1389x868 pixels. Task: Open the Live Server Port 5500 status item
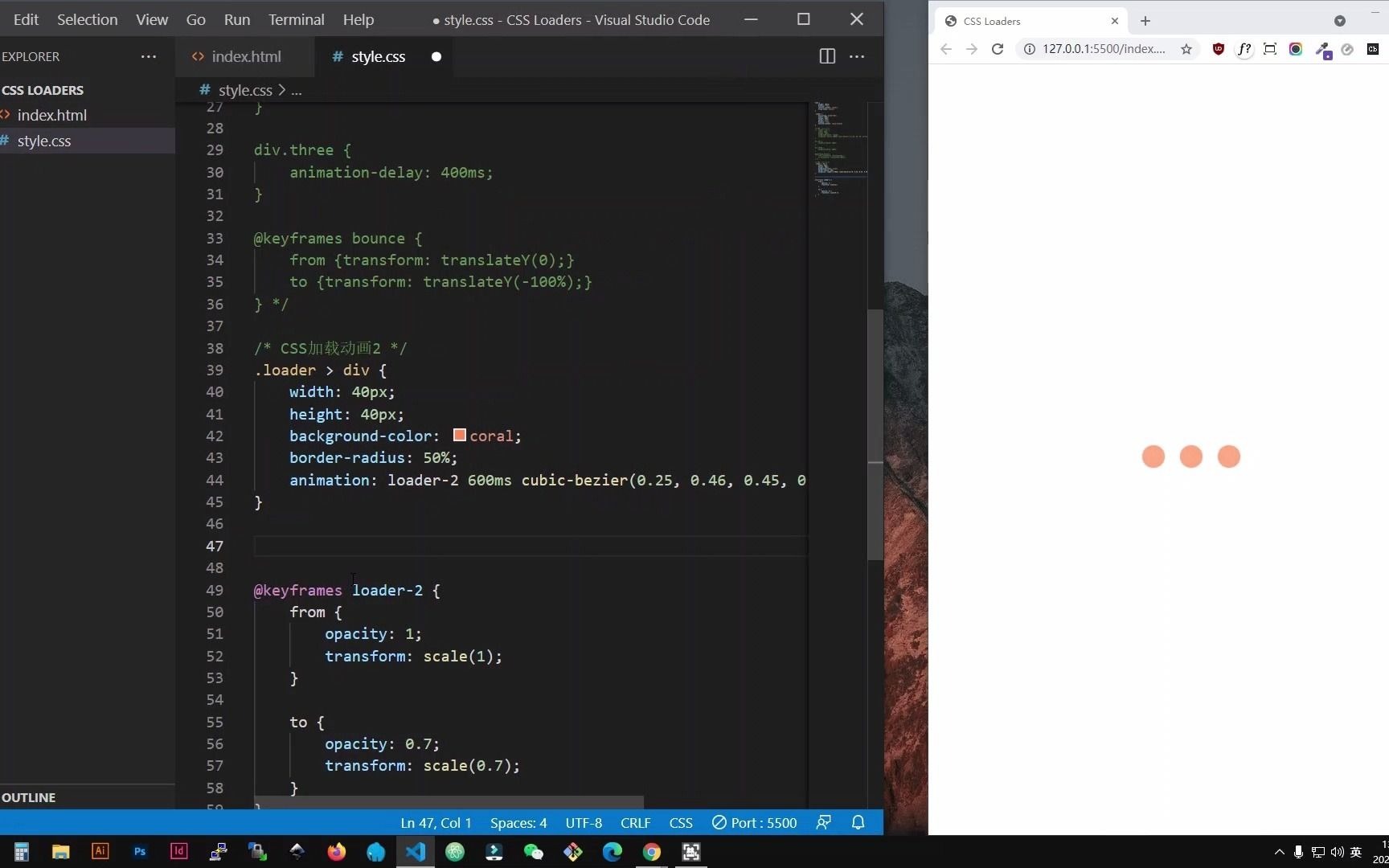754,822
